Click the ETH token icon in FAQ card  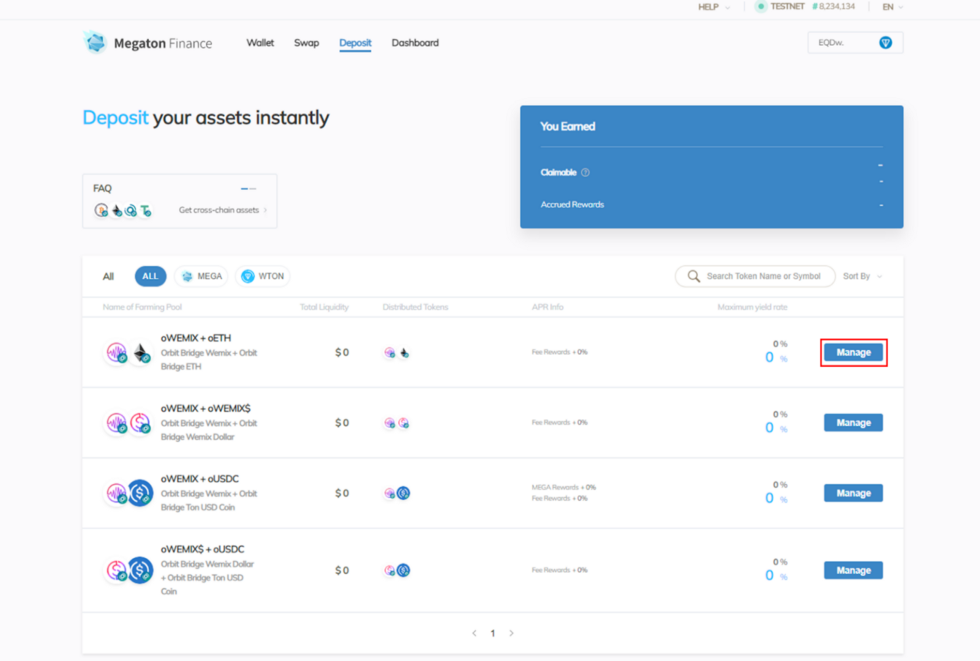(x=117, y=211)
